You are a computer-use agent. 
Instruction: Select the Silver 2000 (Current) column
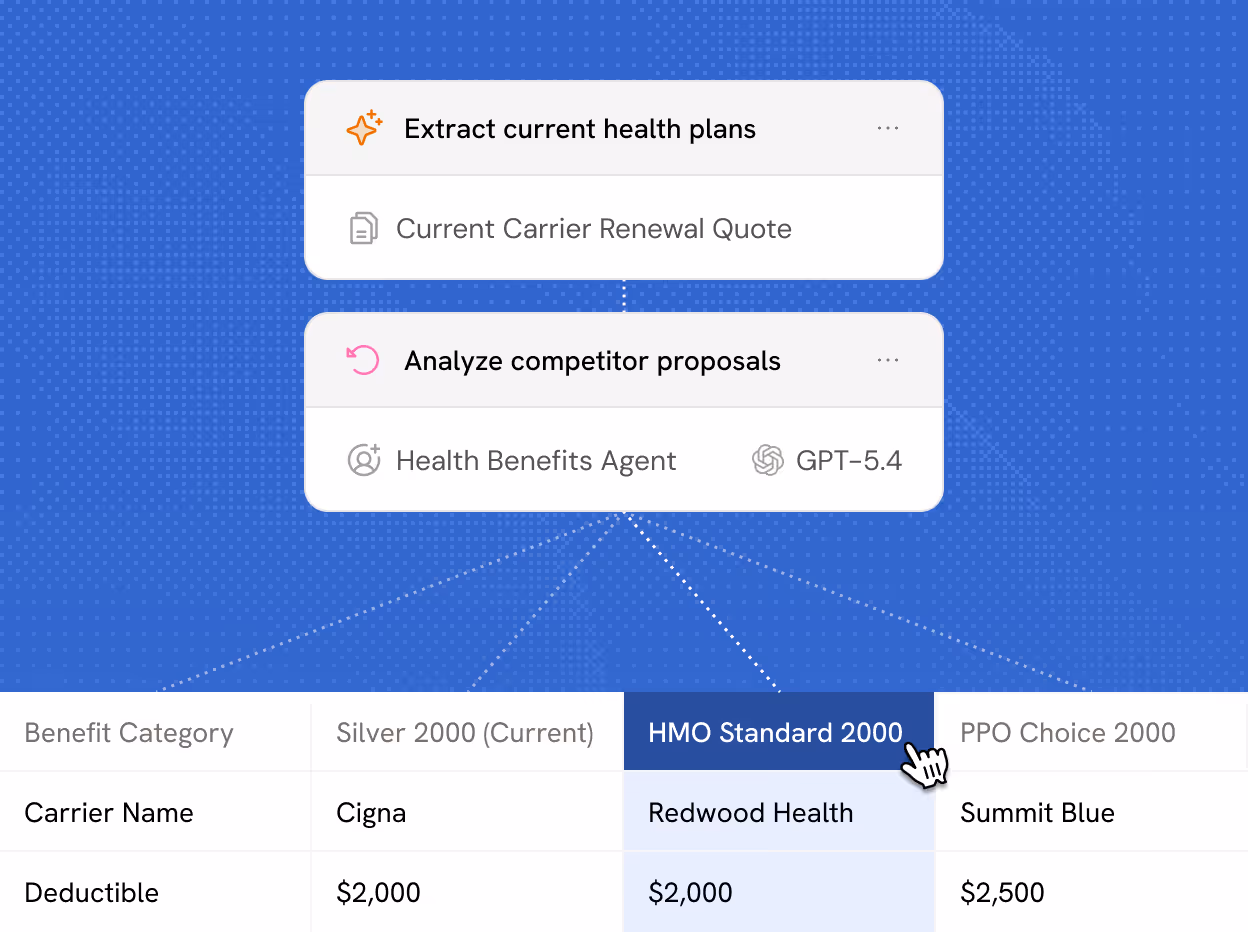click(x=465, y=732)
